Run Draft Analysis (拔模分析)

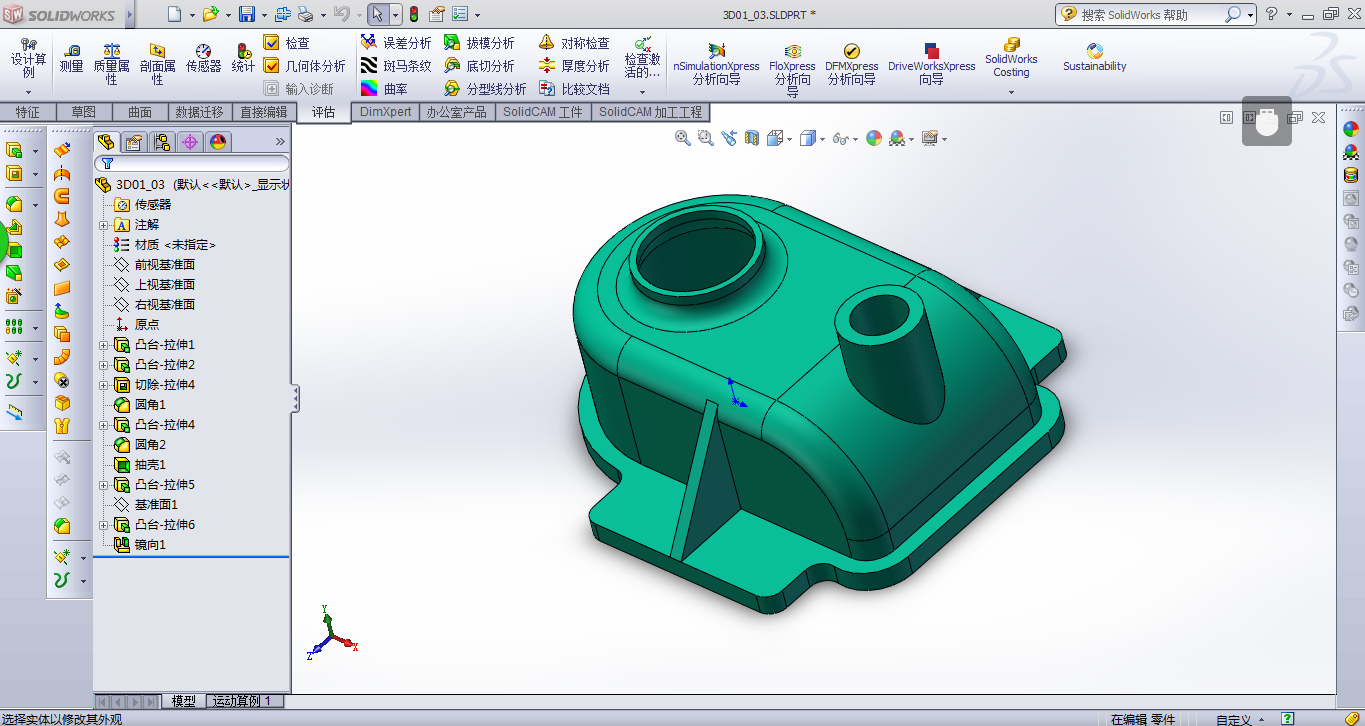tap(479, 43)
